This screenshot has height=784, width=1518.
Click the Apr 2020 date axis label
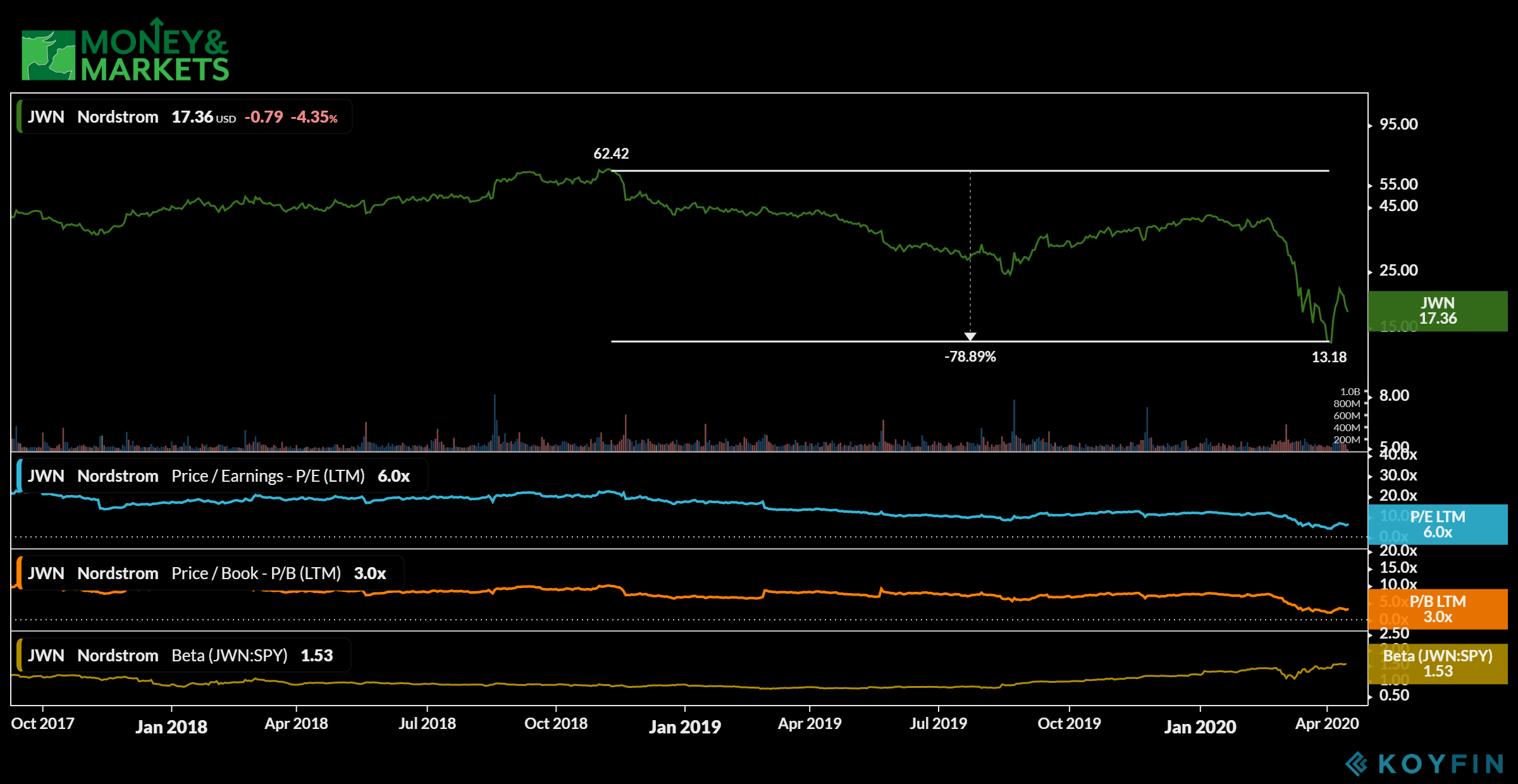click(x=1327, y=723)
